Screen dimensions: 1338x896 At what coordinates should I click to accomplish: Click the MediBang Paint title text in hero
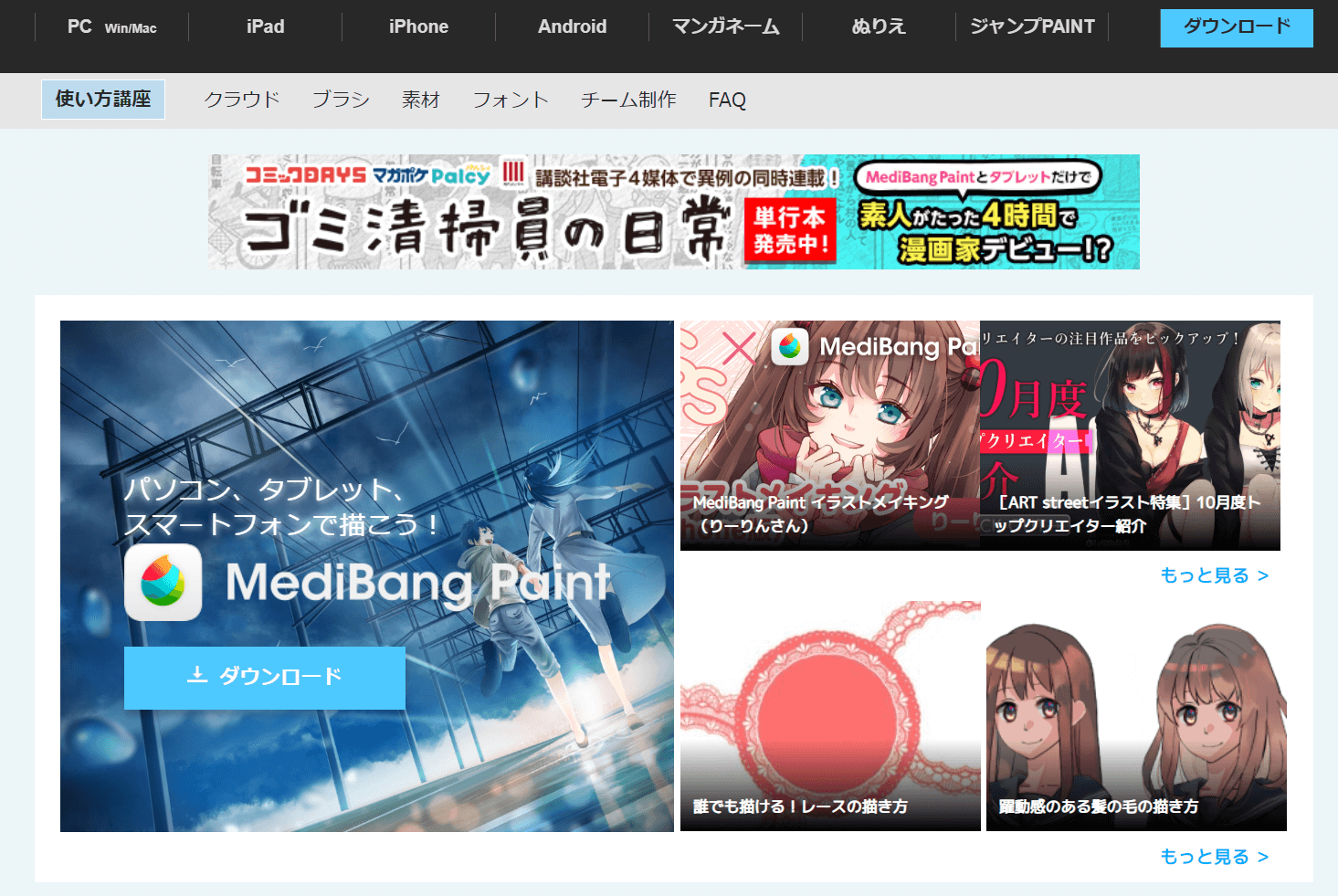point(418,583)
